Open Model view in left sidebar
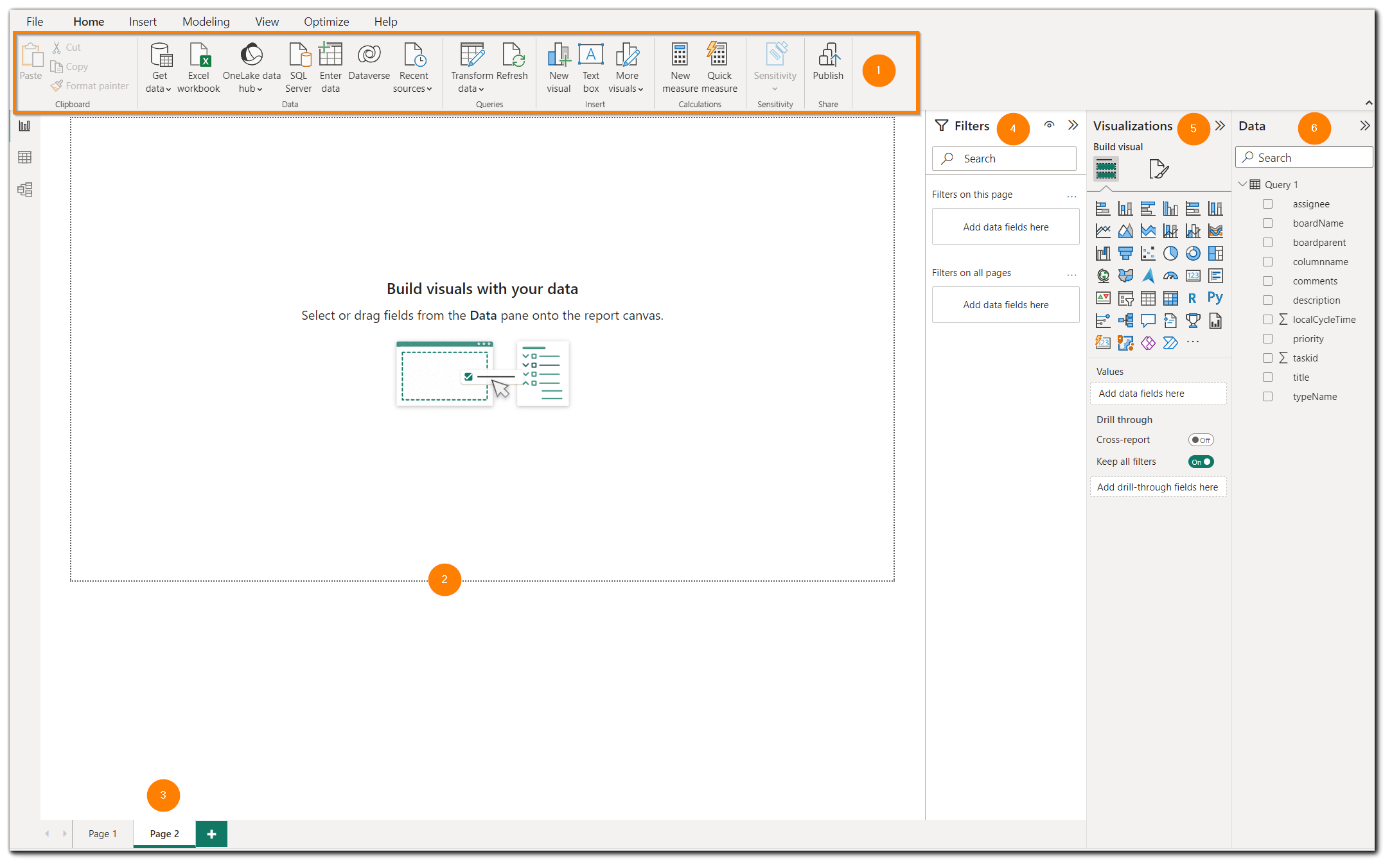This screenshot has height=868, width=1392. coord(24,189)
